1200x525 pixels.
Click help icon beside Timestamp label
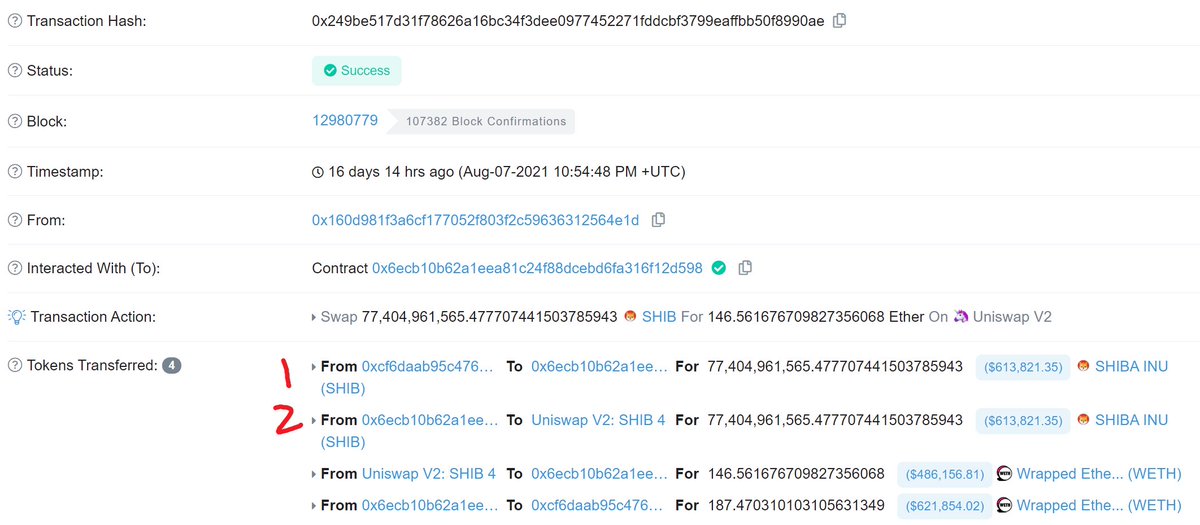(14, 171)
